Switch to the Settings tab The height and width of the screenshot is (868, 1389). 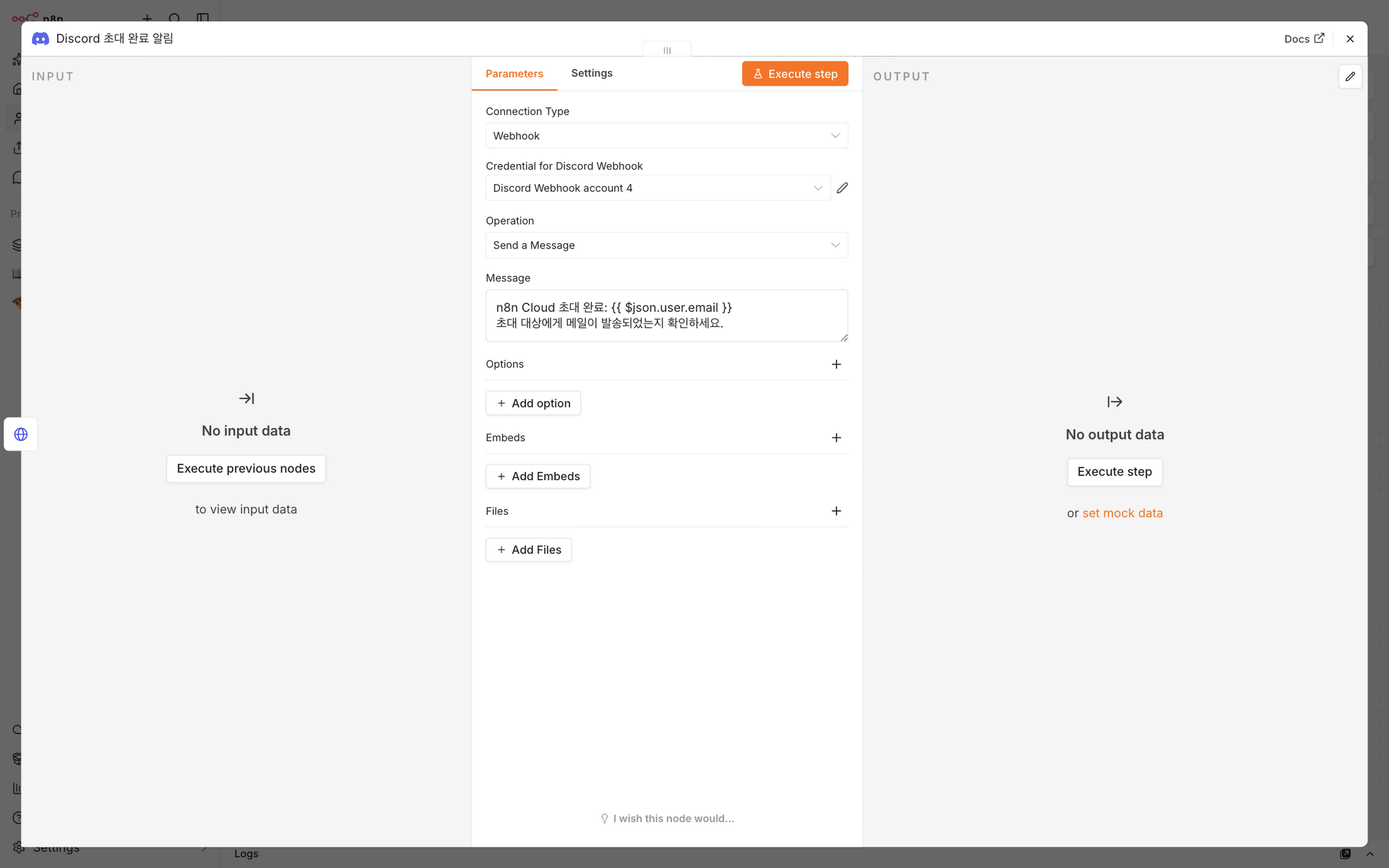592,73
